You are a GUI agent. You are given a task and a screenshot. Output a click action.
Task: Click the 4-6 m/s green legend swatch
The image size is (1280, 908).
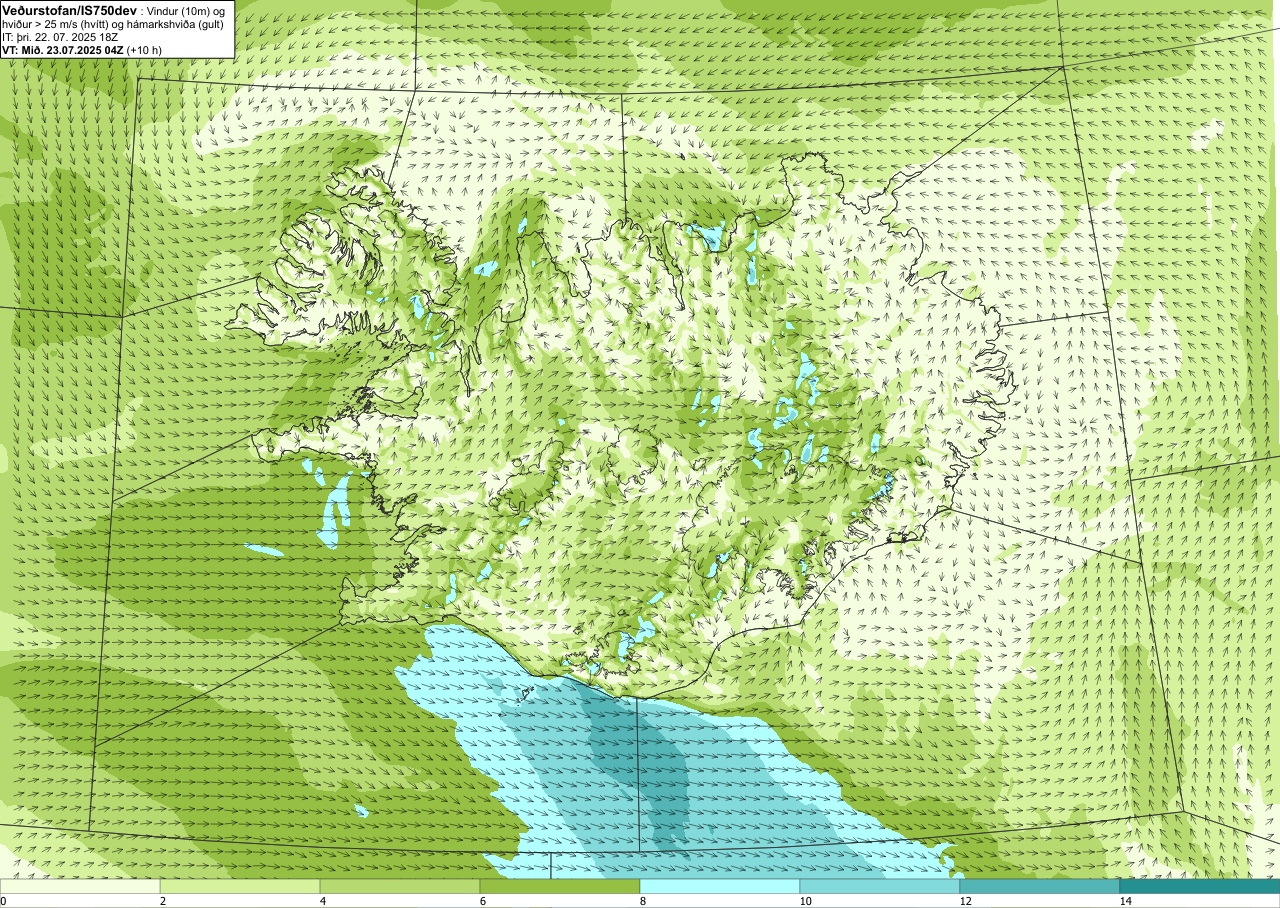(400, 886)
